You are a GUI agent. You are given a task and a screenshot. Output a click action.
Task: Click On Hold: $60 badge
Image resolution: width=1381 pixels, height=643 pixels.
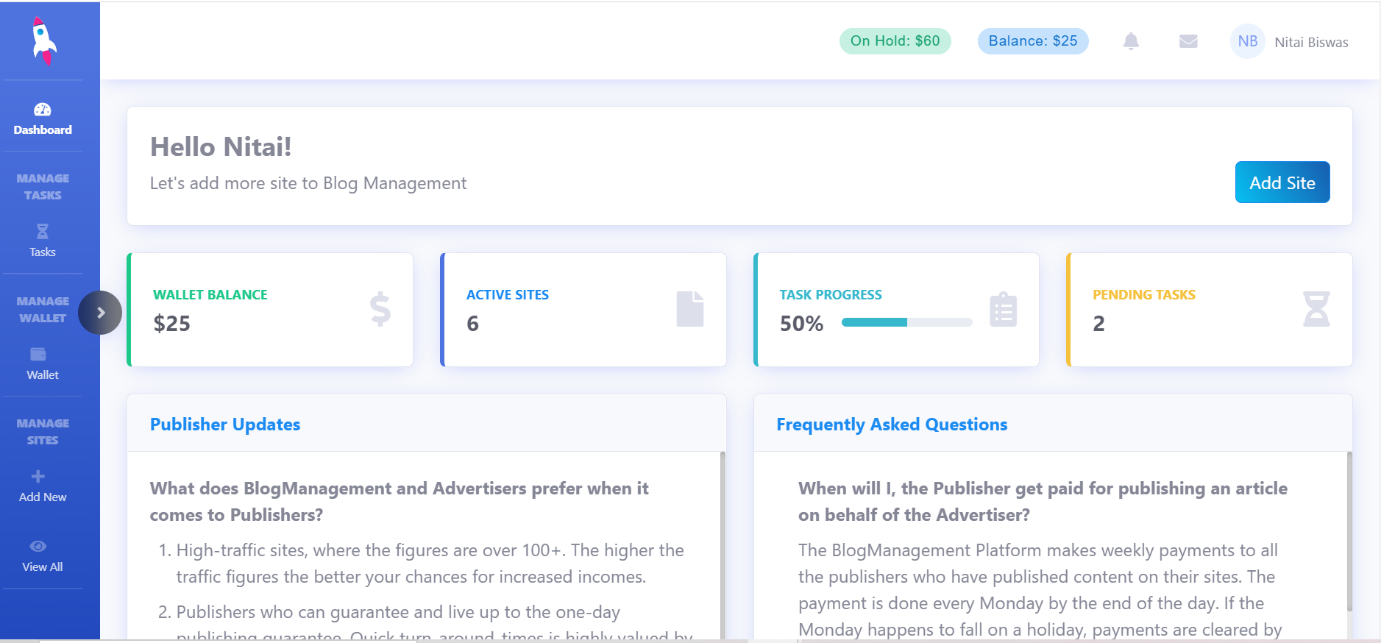pos(895,41)
